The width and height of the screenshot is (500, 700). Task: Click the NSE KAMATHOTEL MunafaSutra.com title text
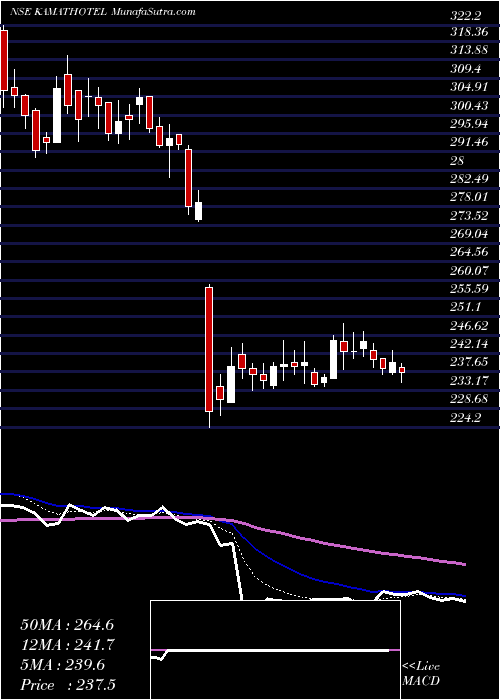[103, 12]
